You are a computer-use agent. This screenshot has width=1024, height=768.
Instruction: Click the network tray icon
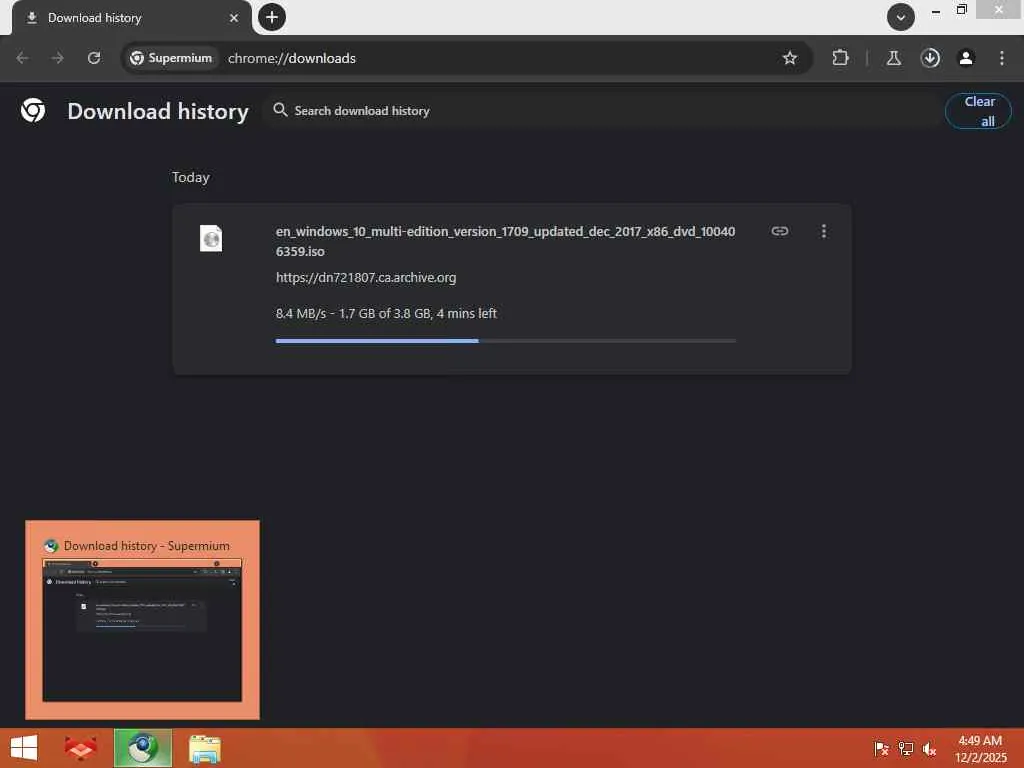point(906,748)
